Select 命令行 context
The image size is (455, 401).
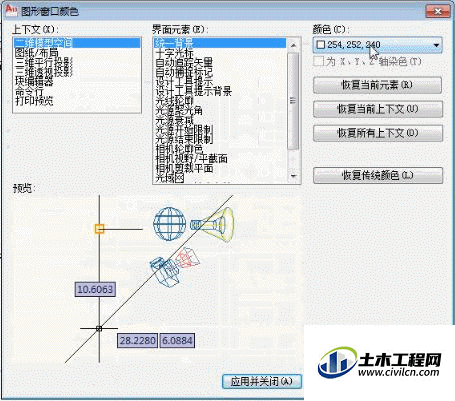coord(77,91)
